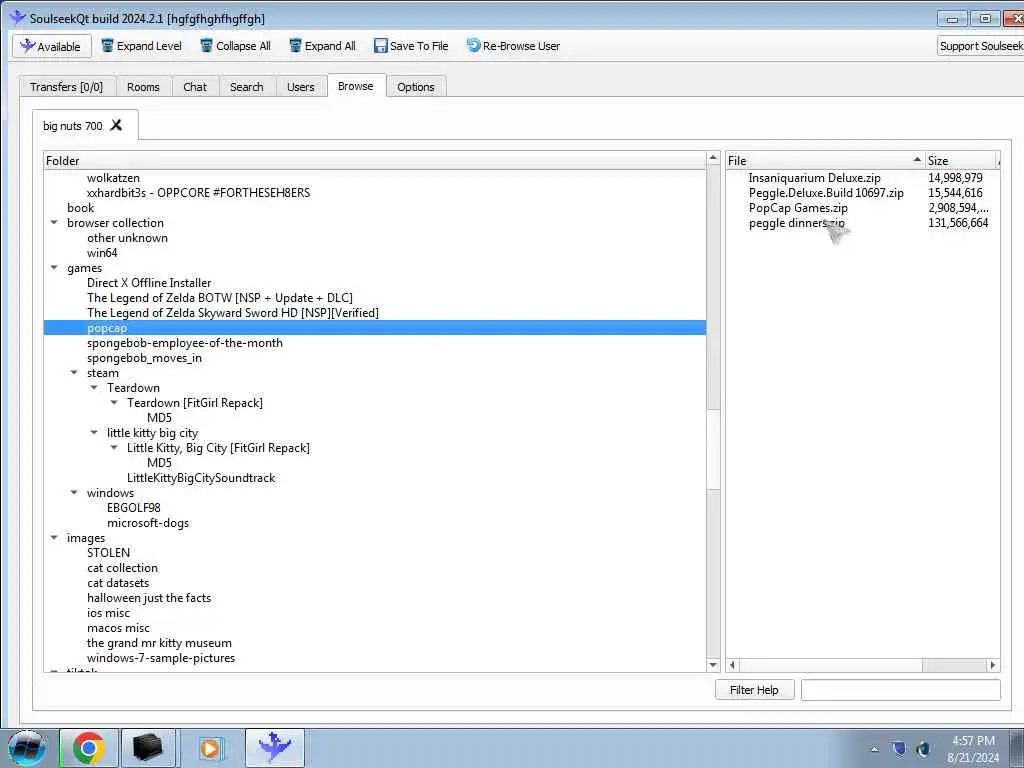Open Google Chrome from the taskbar
1024x768 pixels.
tap(89, 748)
